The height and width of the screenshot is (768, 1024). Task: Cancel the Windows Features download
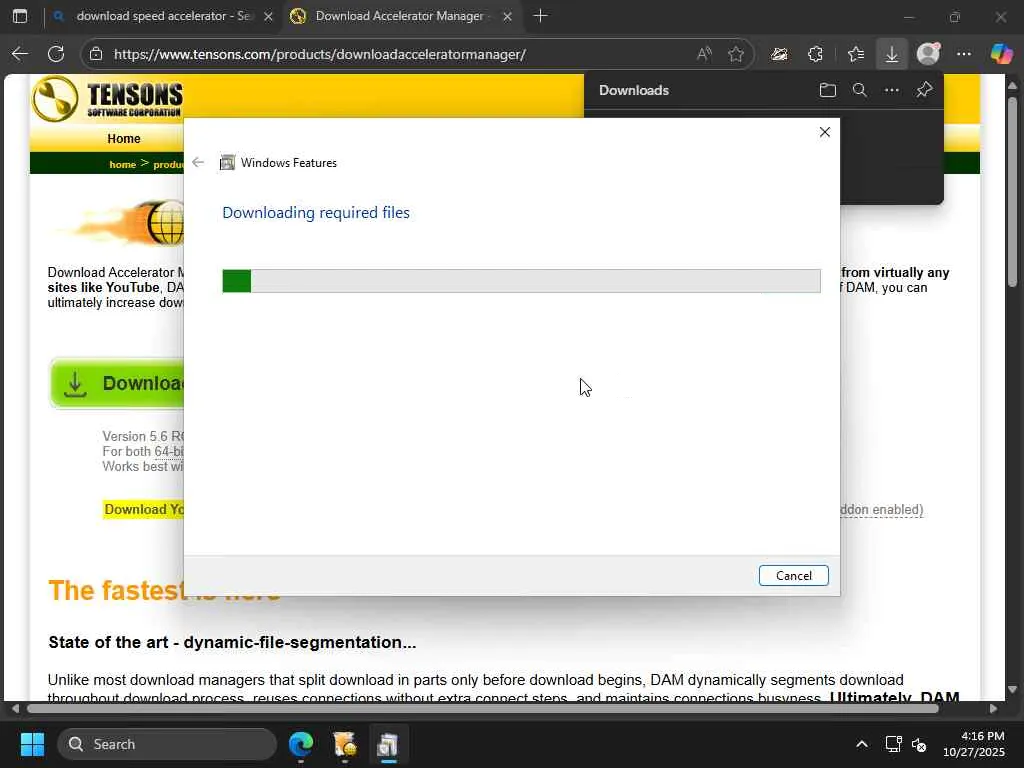pyautogui.click(x=793, y=575)
